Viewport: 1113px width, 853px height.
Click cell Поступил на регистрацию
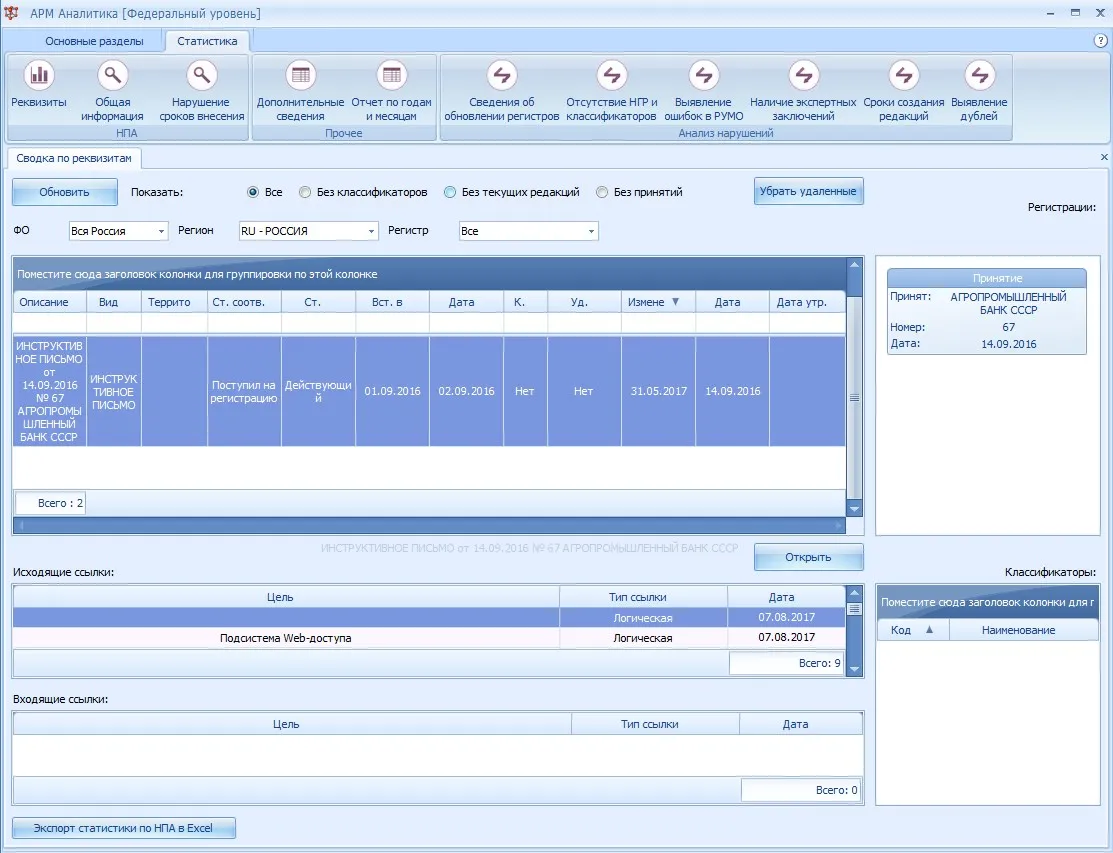tap(244, 391)
